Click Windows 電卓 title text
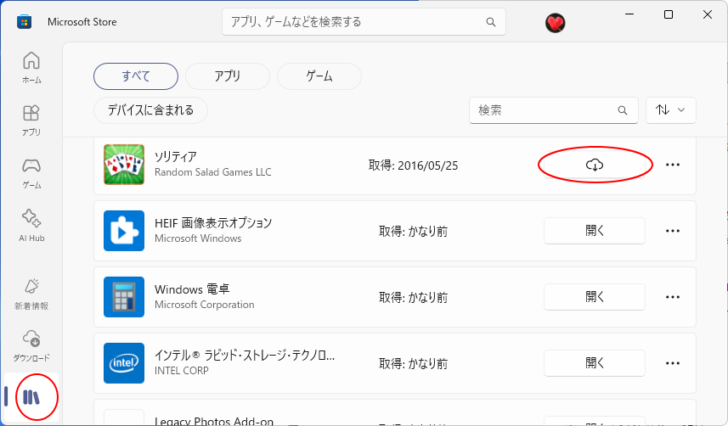 click(x=192, y=289)
